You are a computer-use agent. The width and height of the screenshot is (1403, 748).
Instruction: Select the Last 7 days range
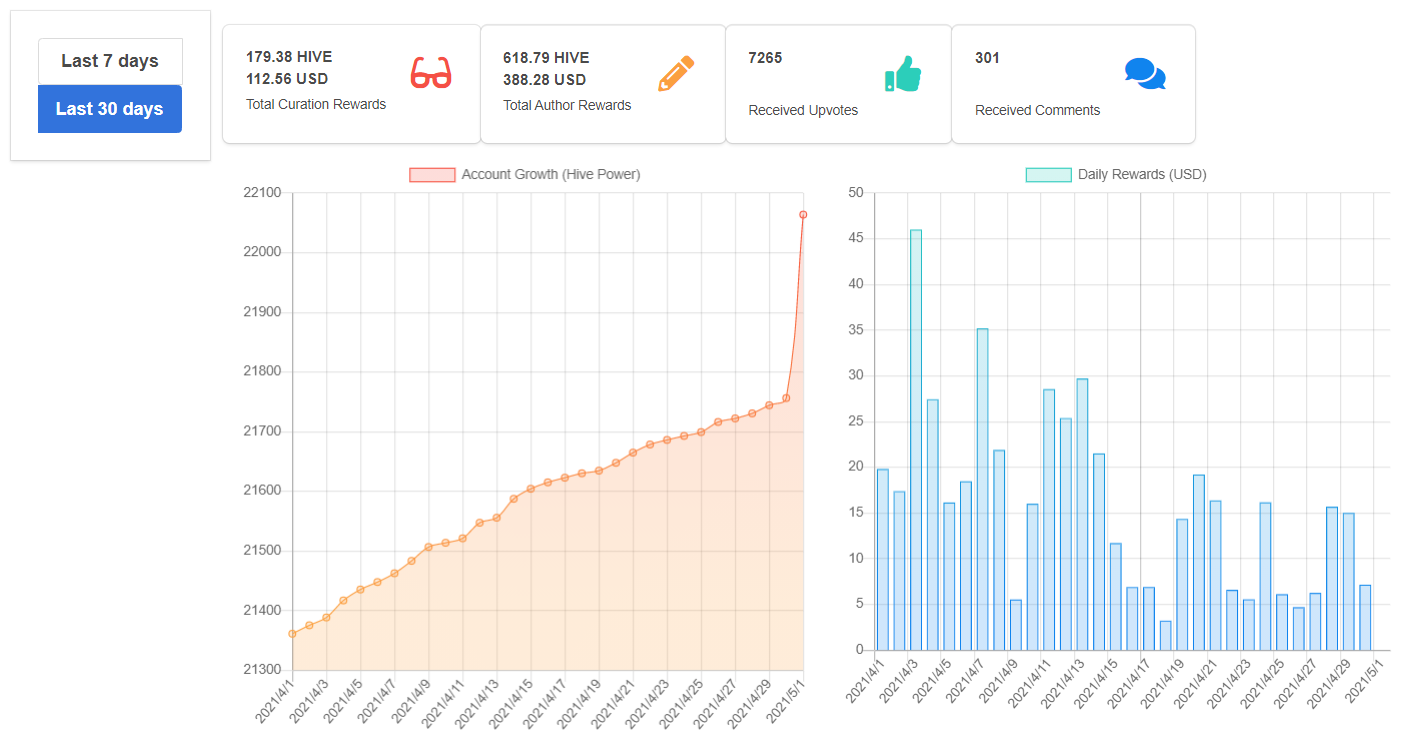click(x=110, y=61)
